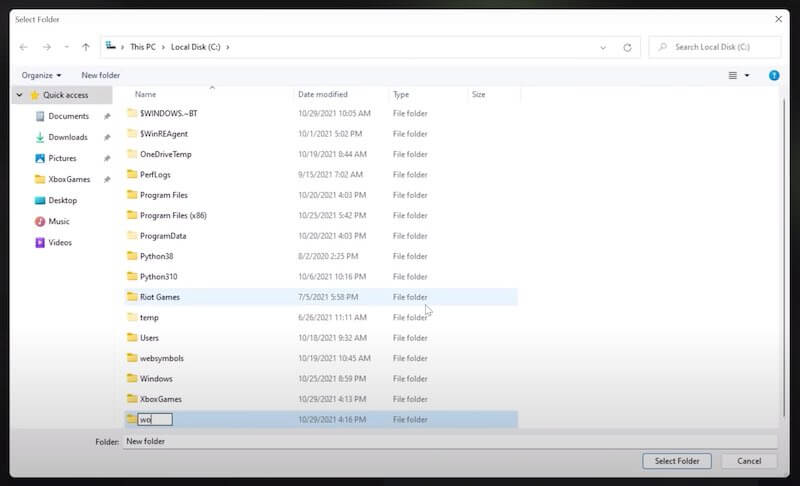
Task: Open the Organize menu
Action: [41, 75]
